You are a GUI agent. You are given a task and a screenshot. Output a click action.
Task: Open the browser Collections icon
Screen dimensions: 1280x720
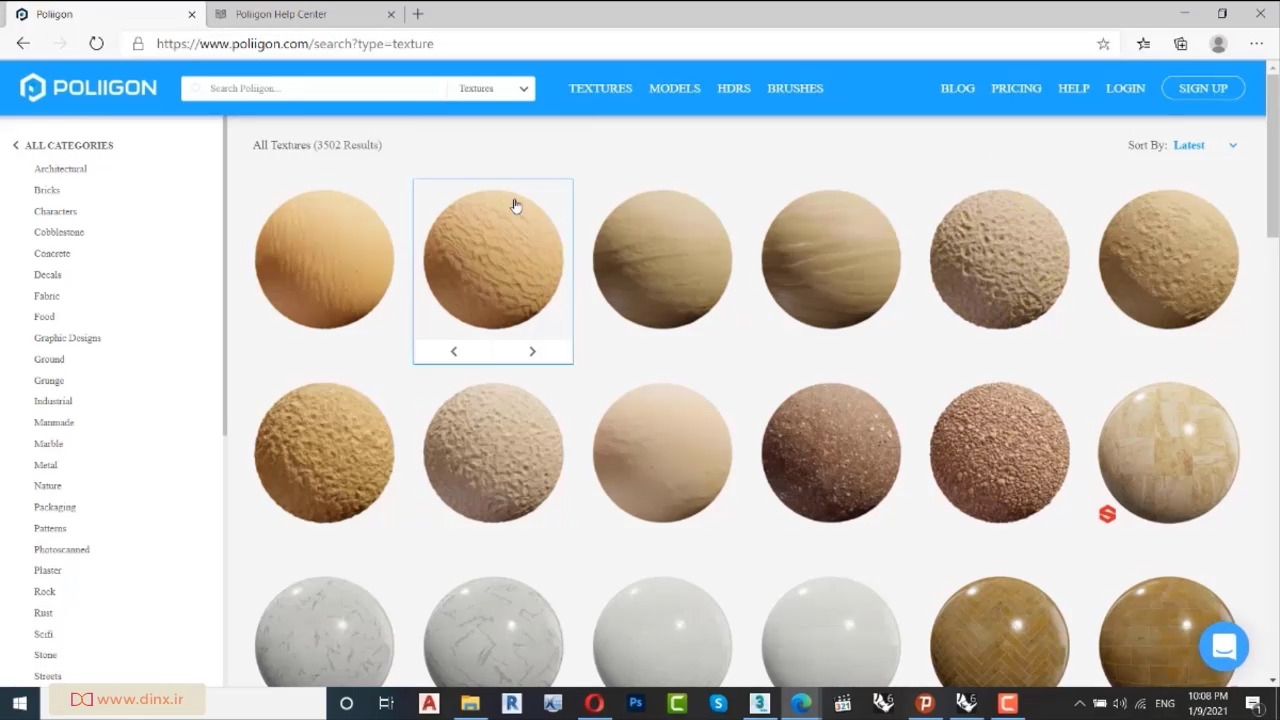[x=1181, y=44]
